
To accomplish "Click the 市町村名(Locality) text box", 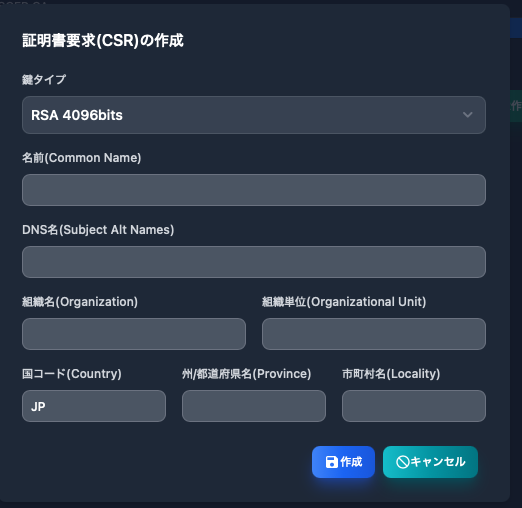I will point(414,406).
